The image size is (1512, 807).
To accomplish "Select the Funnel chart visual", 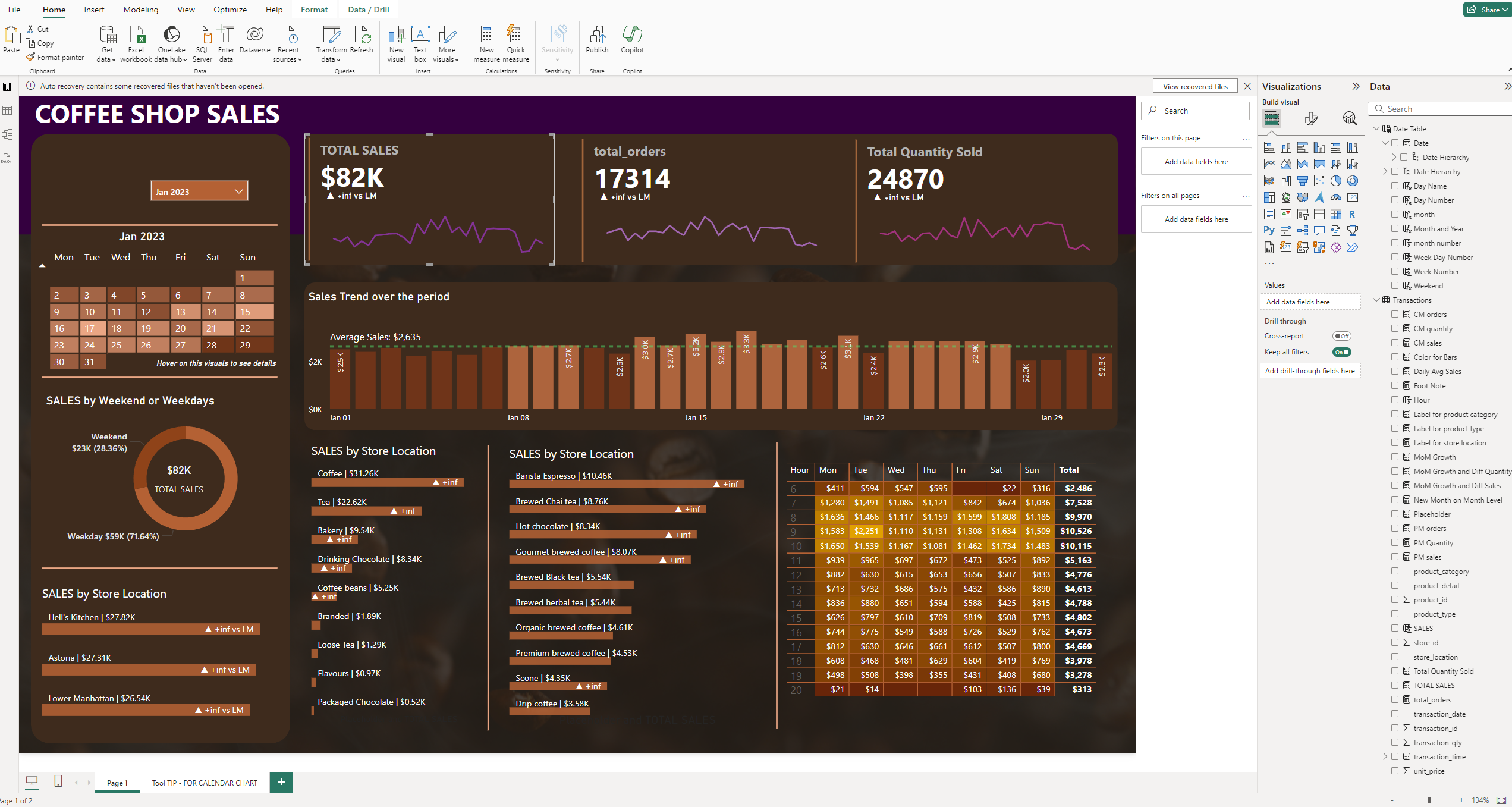I will click(x=1302, y=181).
